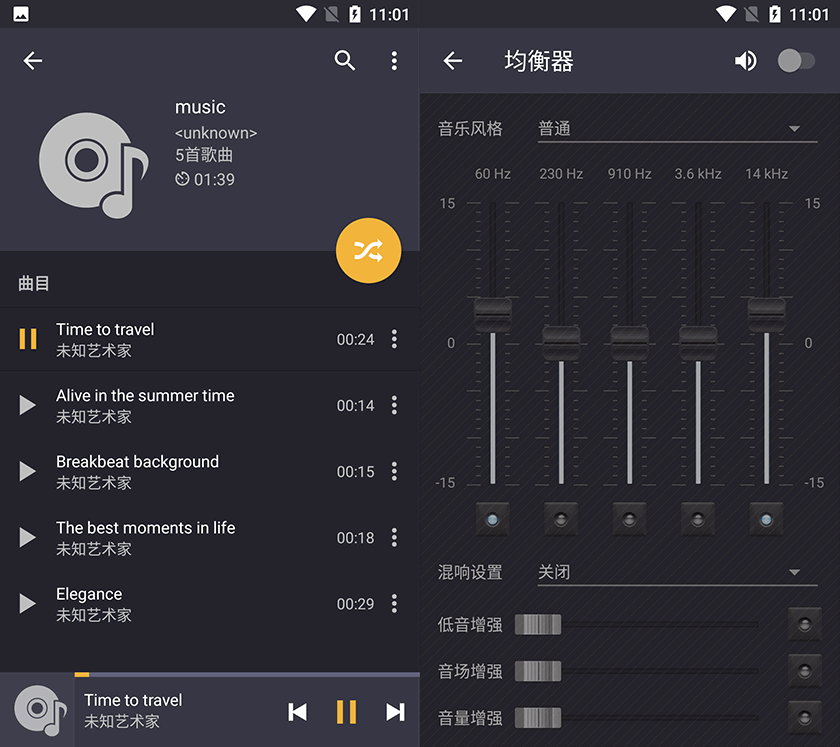840x747 pixels.
Task: Tap the Wi-Fi icon in the left status bar
Action: (x=306, y=13)
